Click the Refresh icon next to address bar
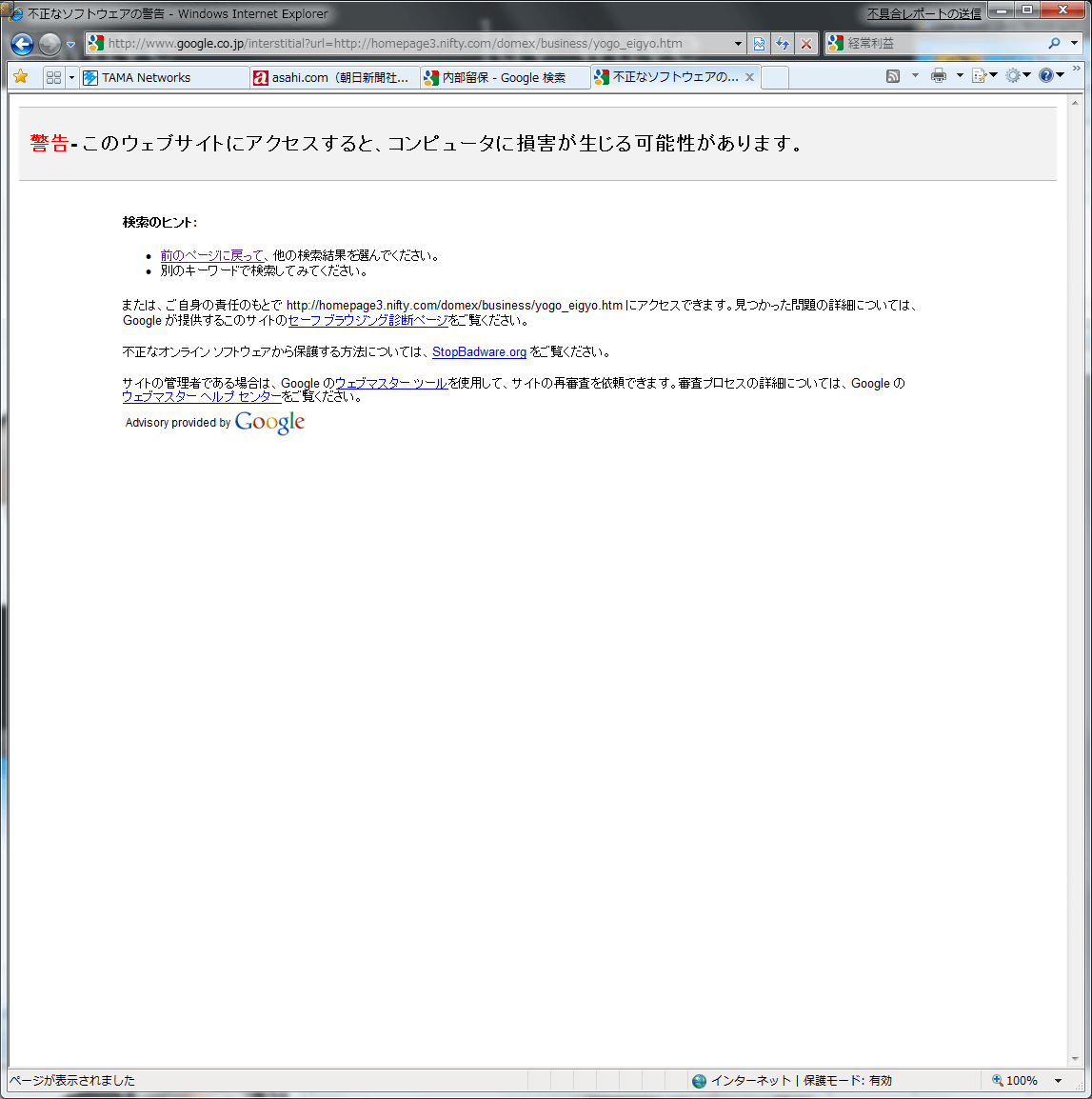Image resolution: width=1092 pixels, height=1099 pixels. [783, 44]
